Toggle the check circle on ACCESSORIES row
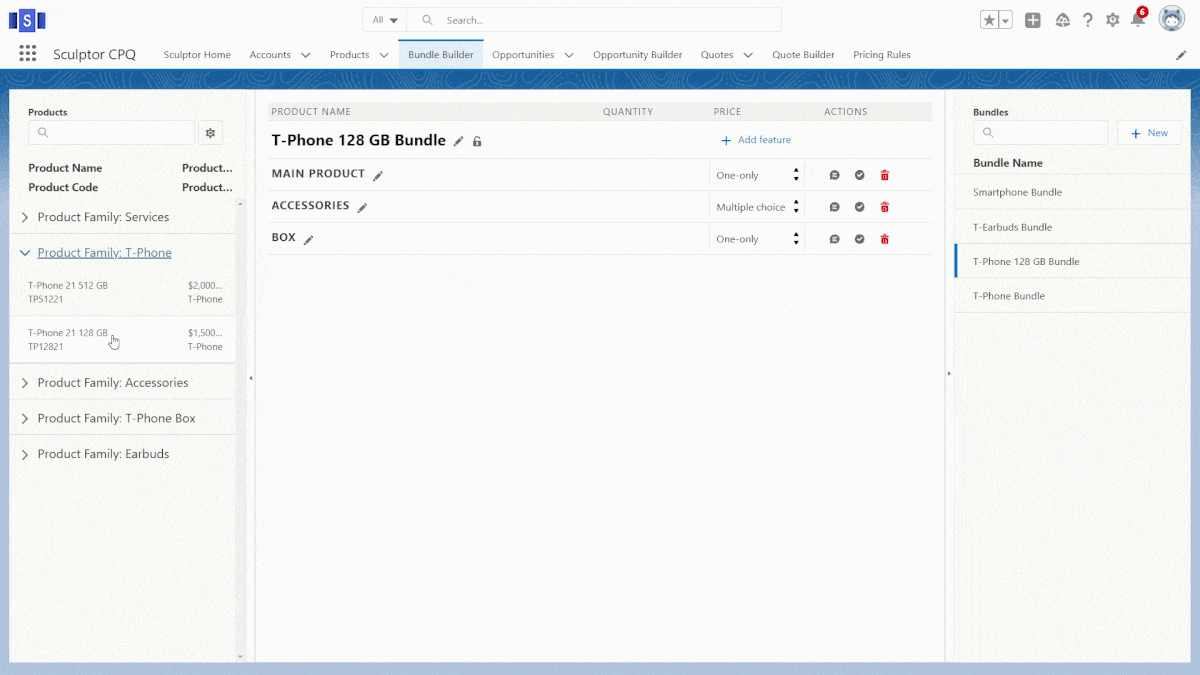This screenshot has width=1200, height=675. click(859, 207)
